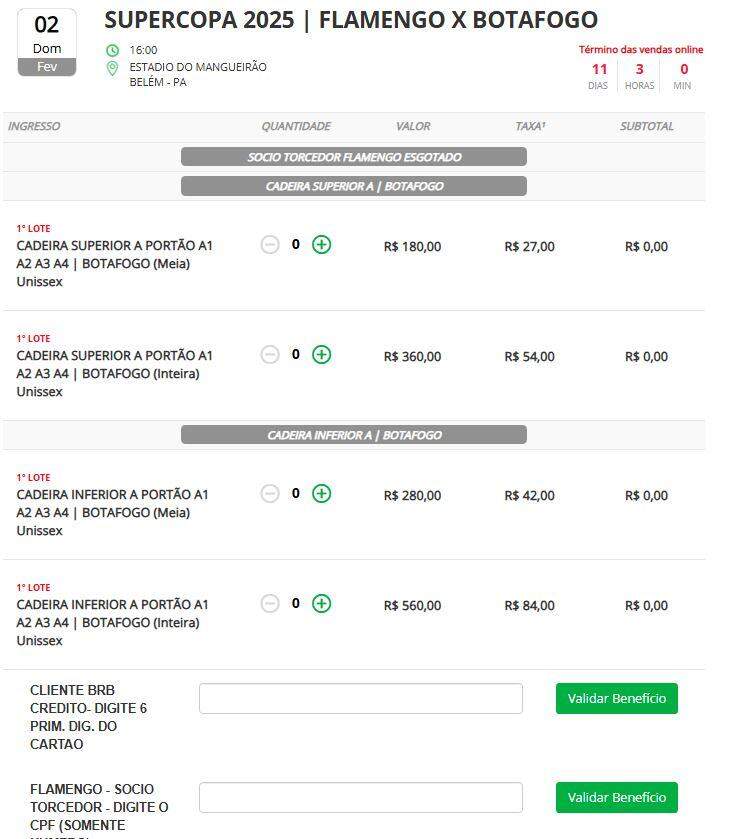This screenshot has width=743, height=839.
Task: Decrease Cadeira Inferior Botafogo Meia quantity
Action: (270, 494)
